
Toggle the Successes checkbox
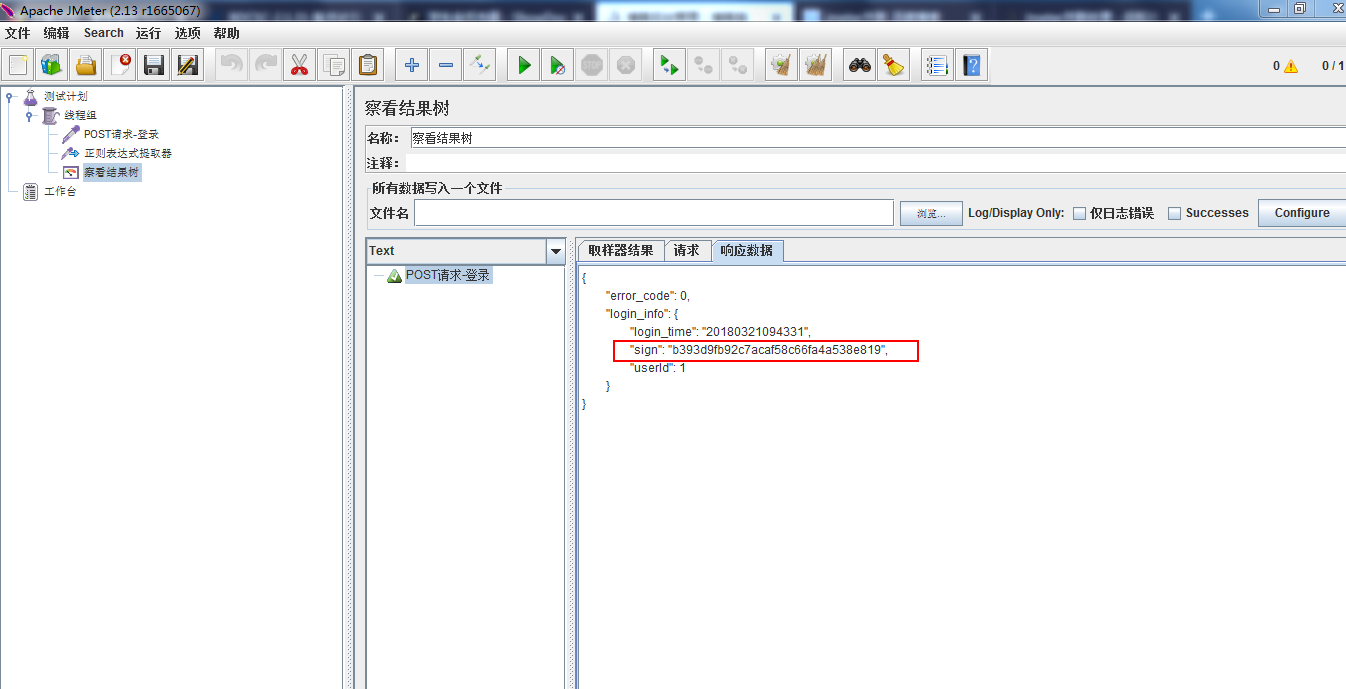coord(1175,213)
